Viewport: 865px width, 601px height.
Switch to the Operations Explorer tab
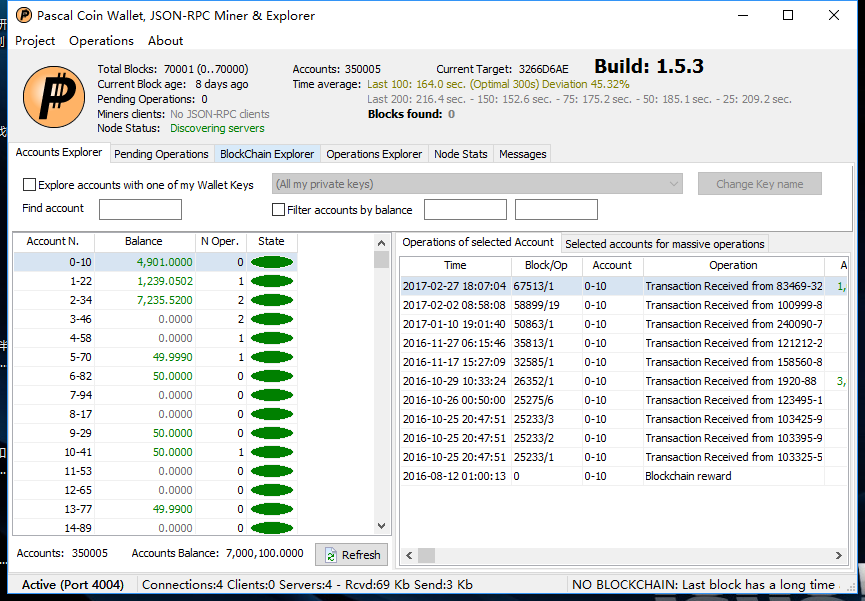point(374,154)
